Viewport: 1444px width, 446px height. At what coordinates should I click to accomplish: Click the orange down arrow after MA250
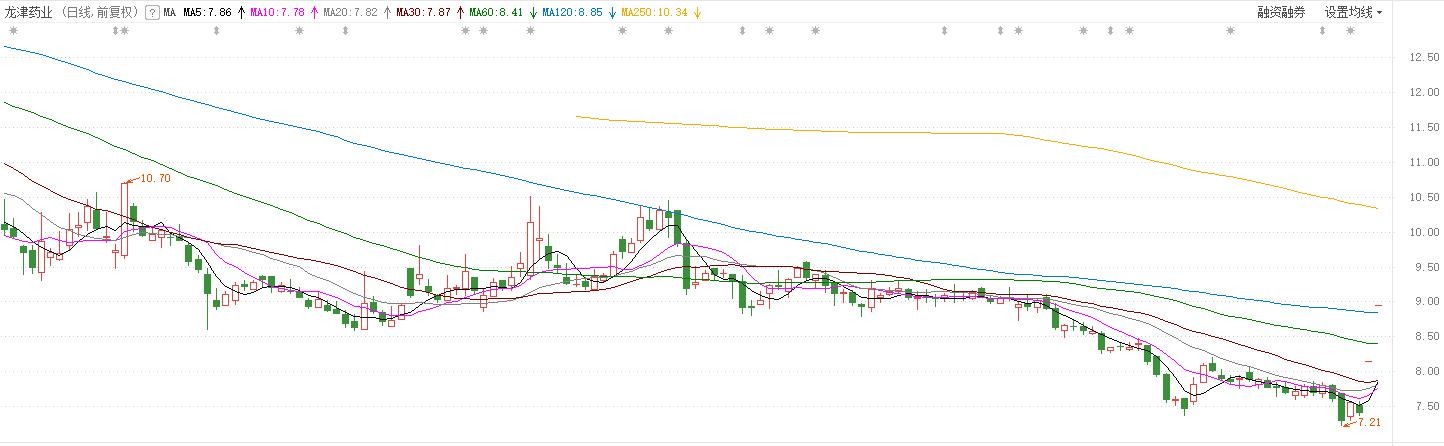696,13
